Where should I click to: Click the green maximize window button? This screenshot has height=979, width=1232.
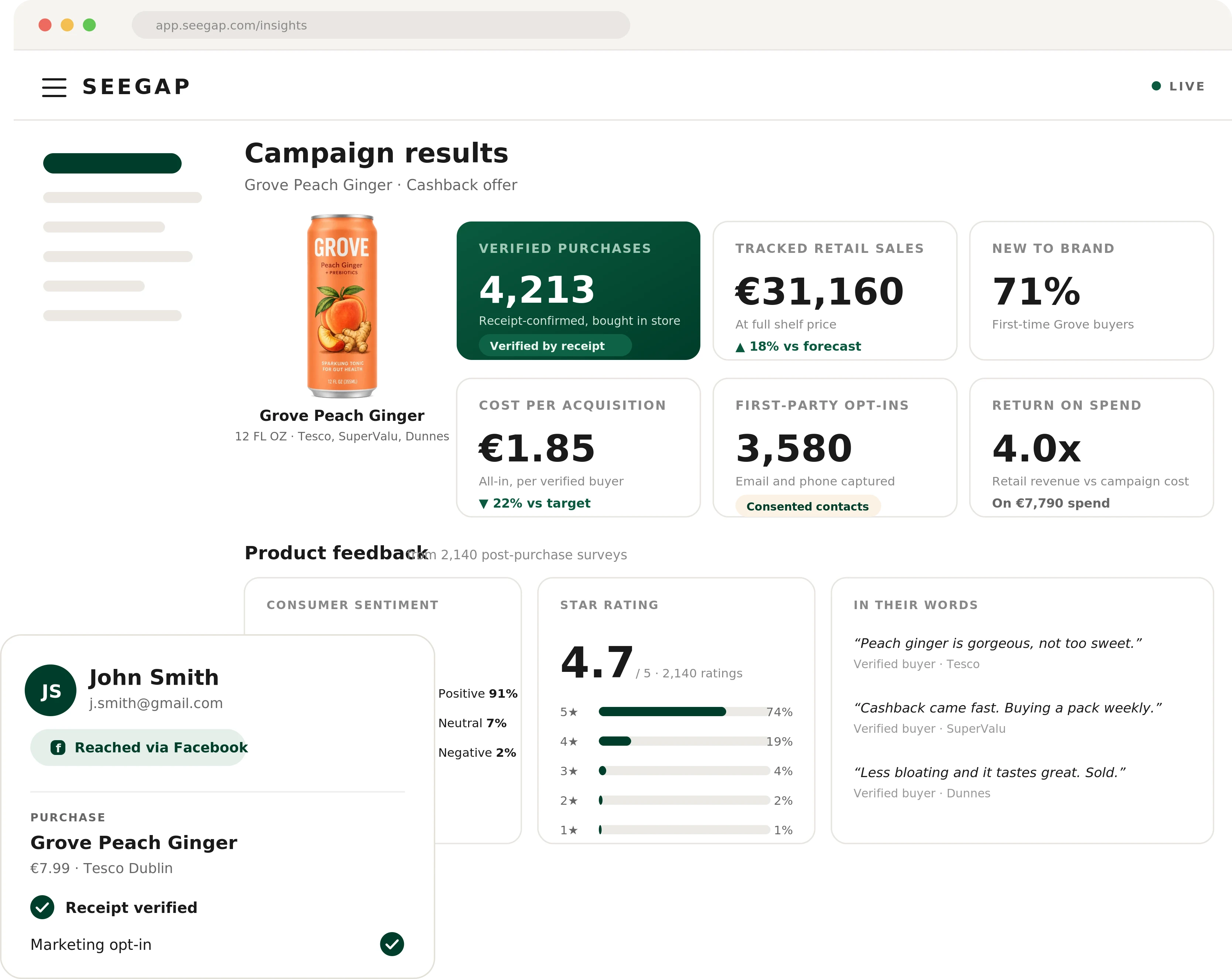point(89,25)
